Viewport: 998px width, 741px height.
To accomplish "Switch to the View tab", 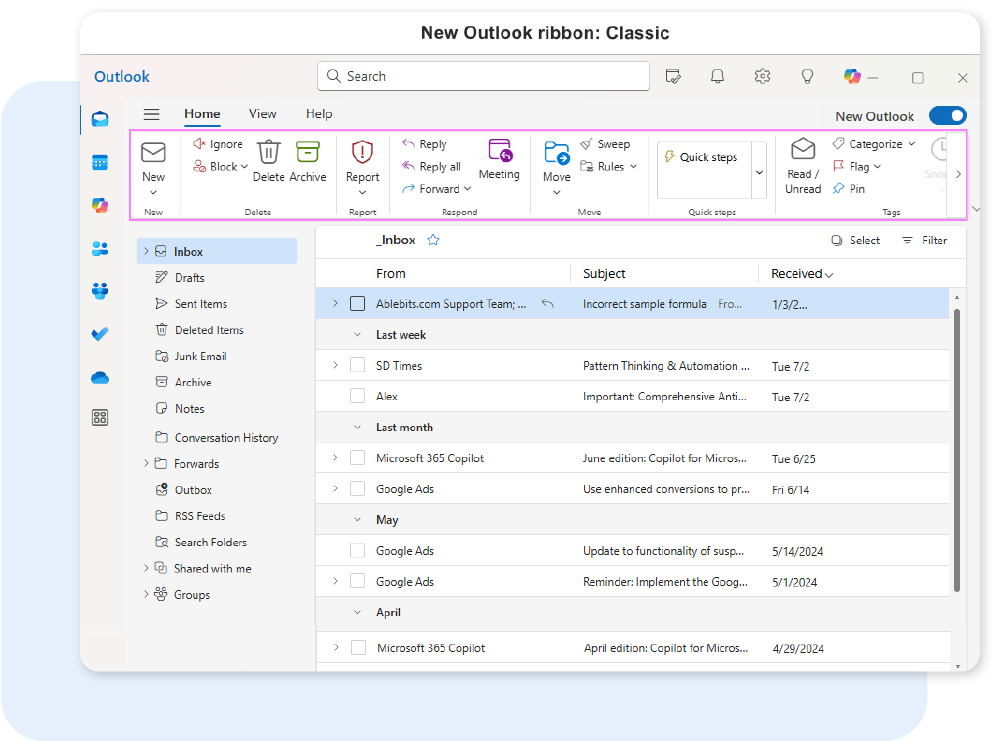I will 263,114.
